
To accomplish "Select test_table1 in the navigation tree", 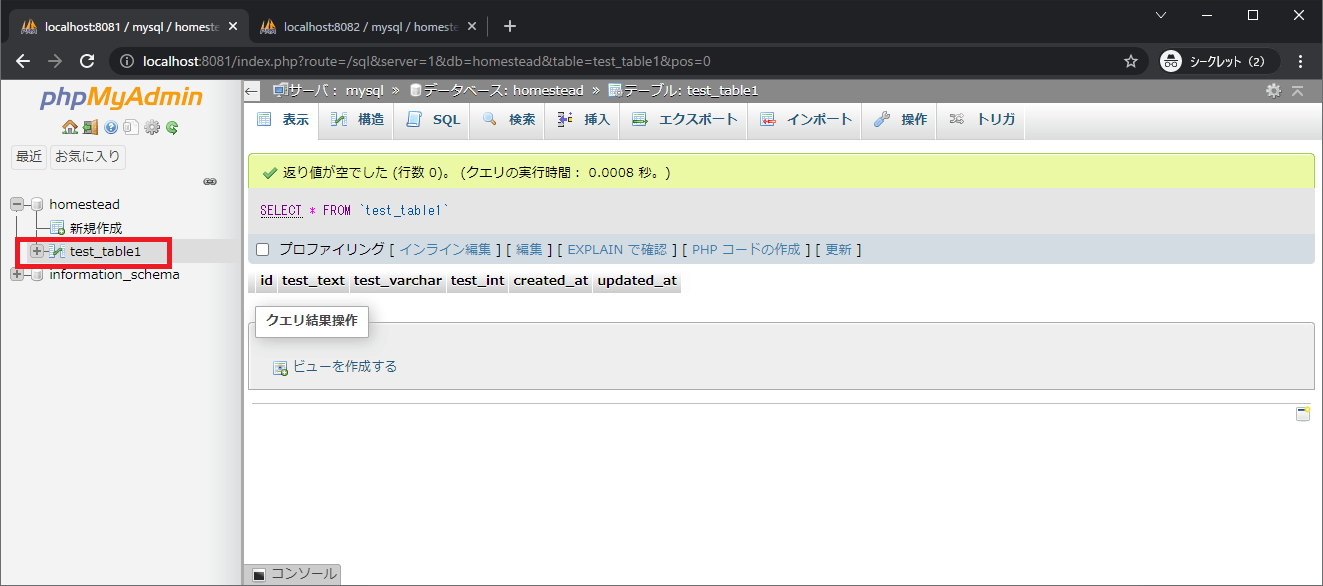I will (x=105, y=251).
